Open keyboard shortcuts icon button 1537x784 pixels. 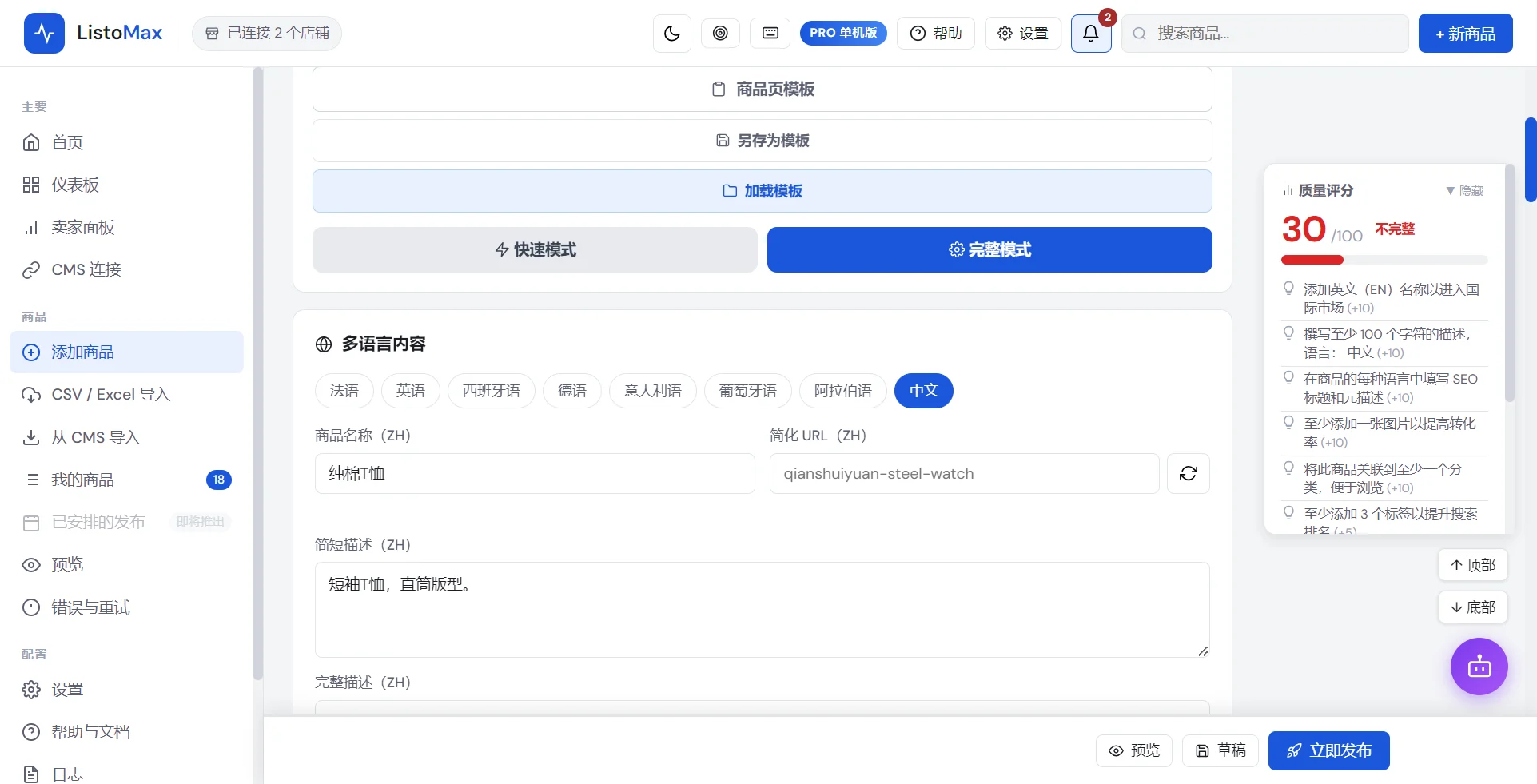(770, 33)
